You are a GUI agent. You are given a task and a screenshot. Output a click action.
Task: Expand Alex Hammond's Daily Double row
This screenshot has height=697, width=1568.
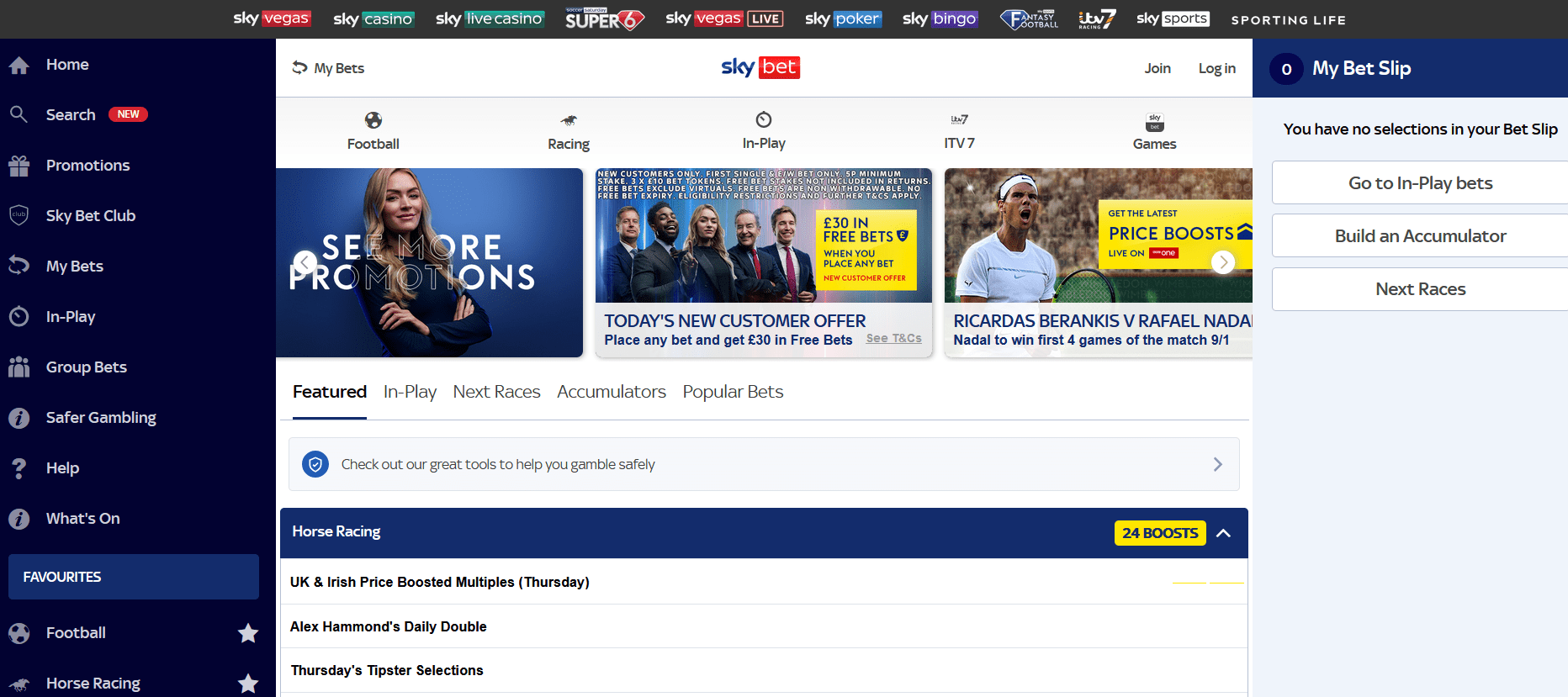point(764,626)
